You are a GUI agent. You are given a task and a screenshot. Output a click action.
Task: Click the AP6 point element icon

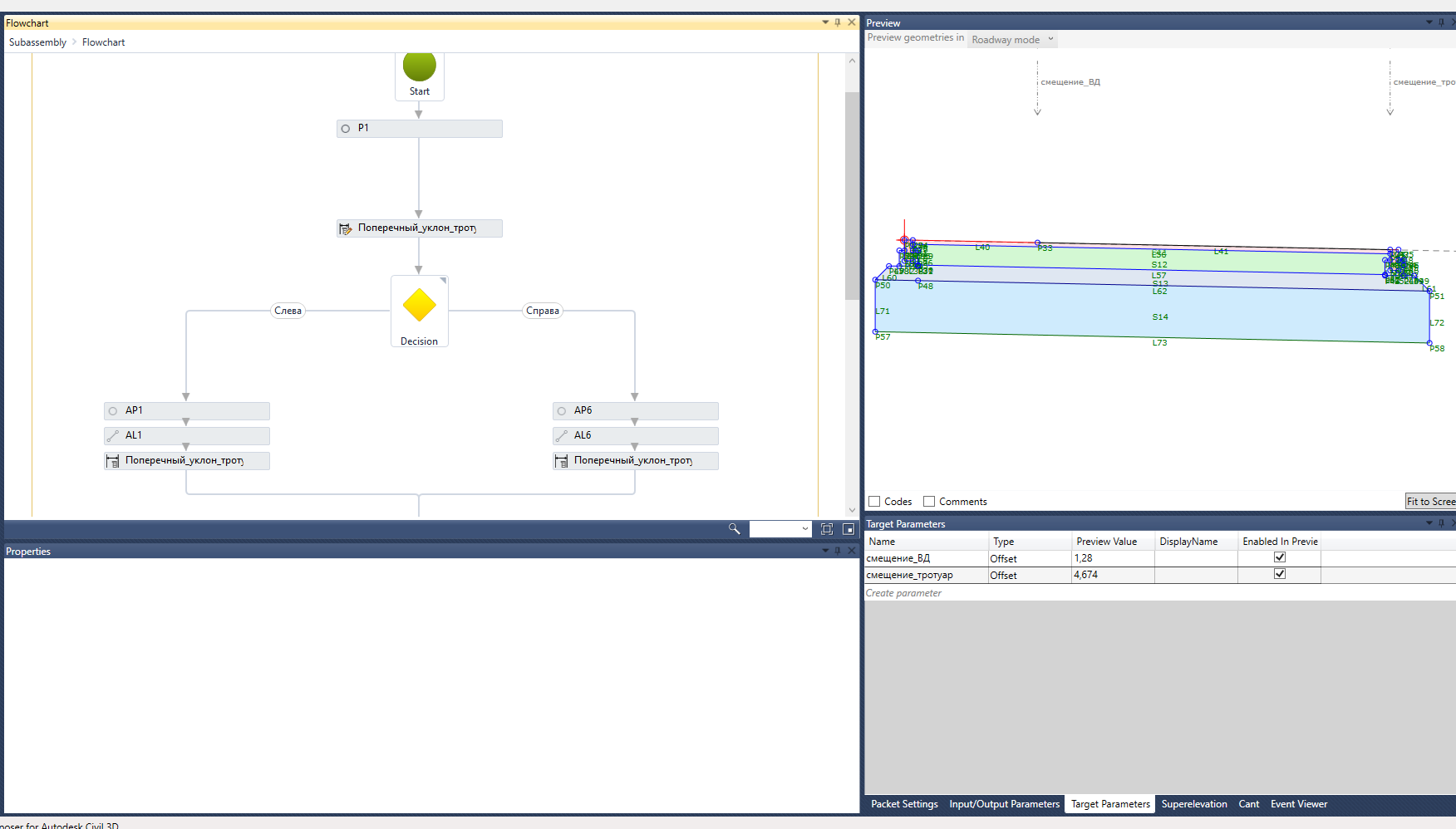562,410
